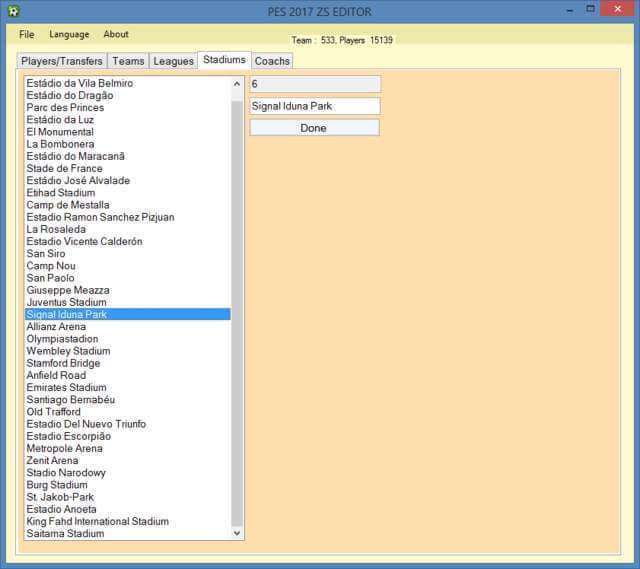This screenshot has height=569, width=640.
Task: Click the stadium name field with Signal Iduna Park
Action: point(314,106)
